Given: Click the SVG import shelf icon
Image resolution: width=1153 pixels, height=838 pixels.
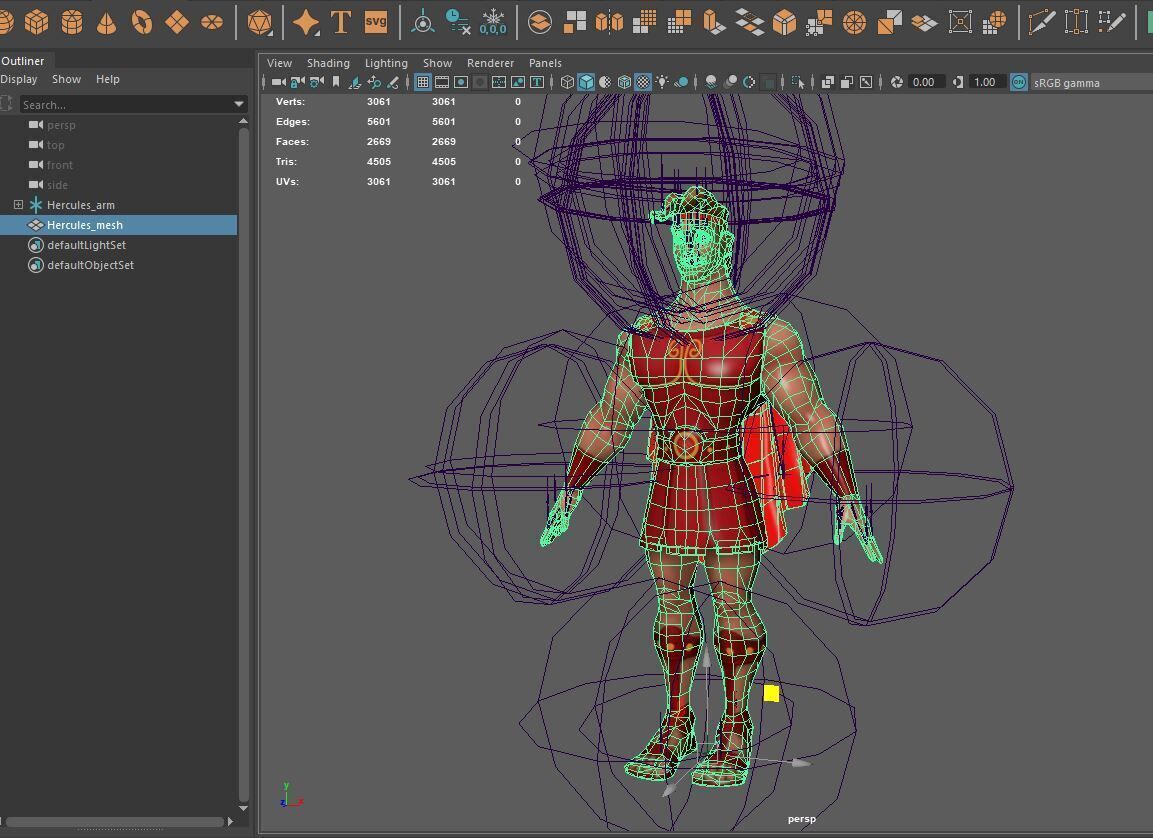Looking at the screenshot, I should (x=376, y=22).
